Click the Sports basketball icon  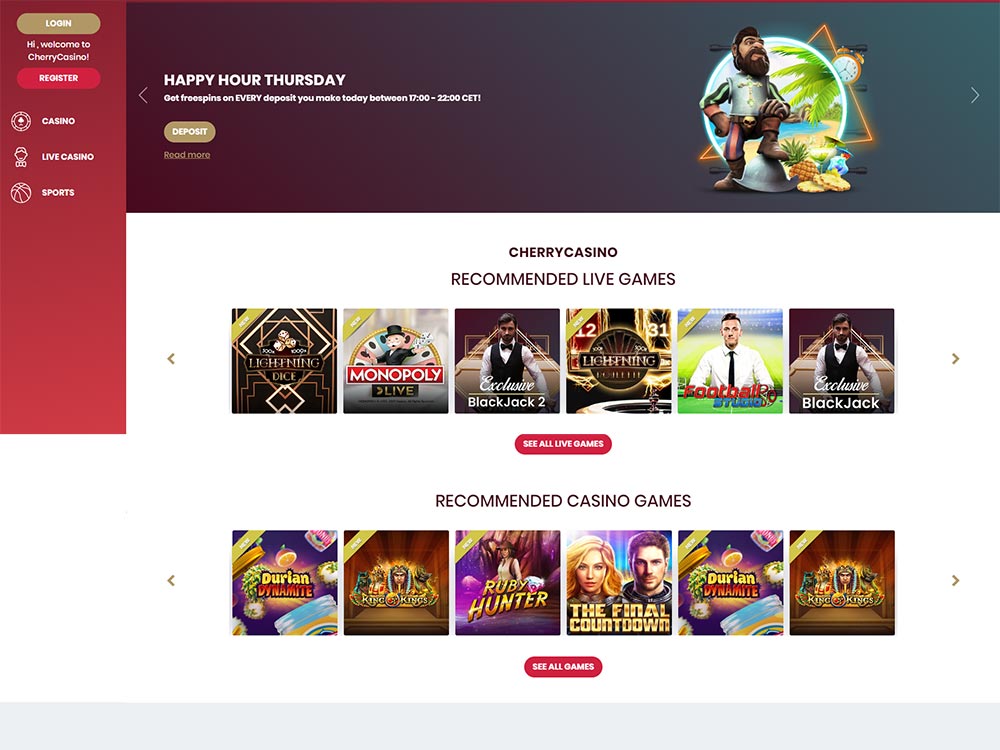pos(21,193)
